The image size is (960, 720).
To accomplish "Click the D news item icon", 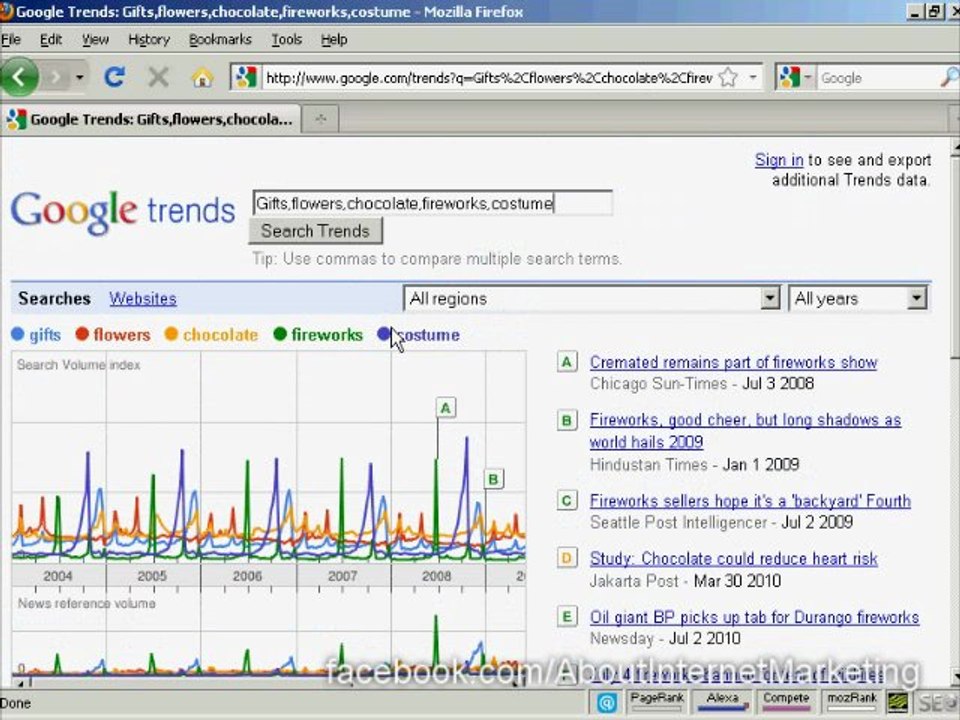I will pos(567,558).
